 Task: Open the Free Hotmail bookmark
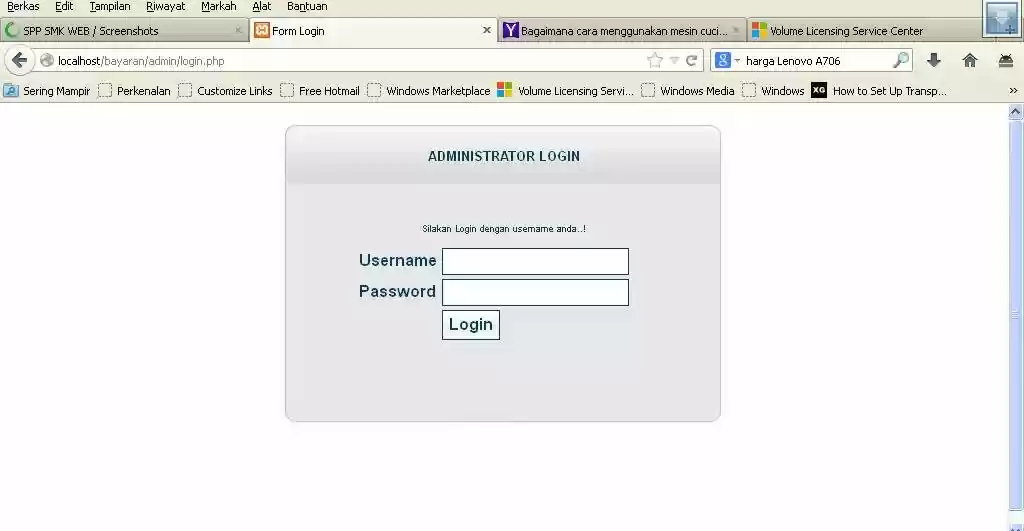320,91
